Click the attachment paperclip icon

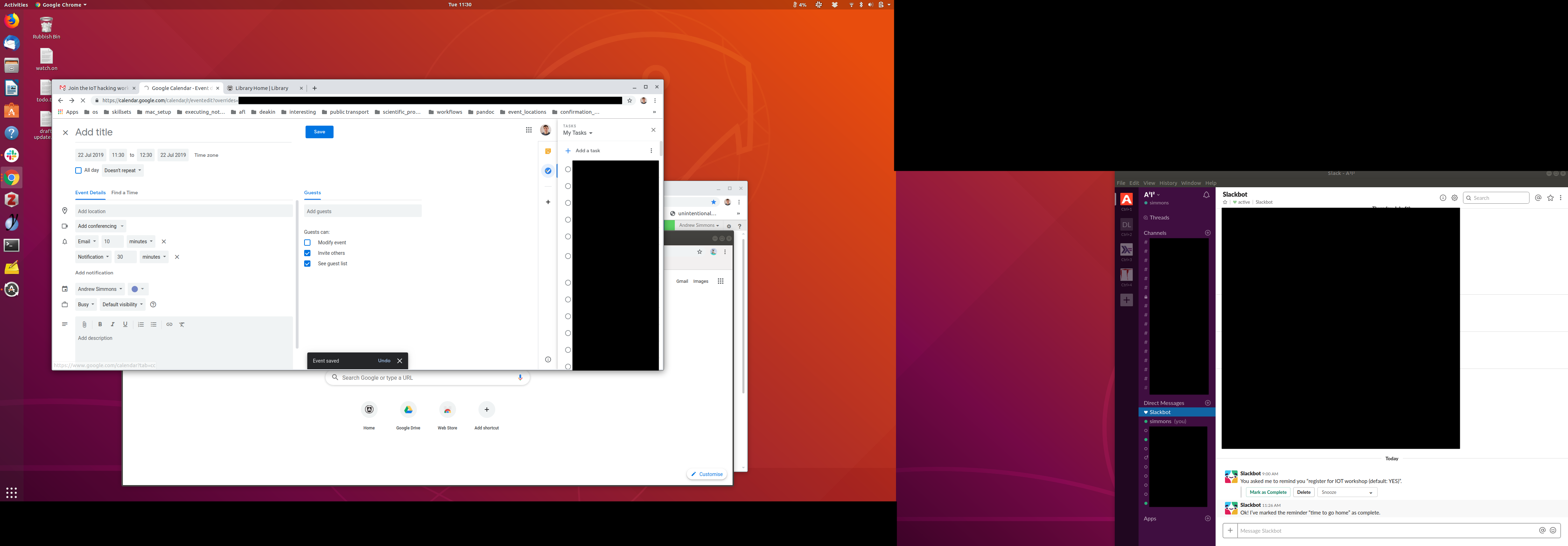pos(85,324)
